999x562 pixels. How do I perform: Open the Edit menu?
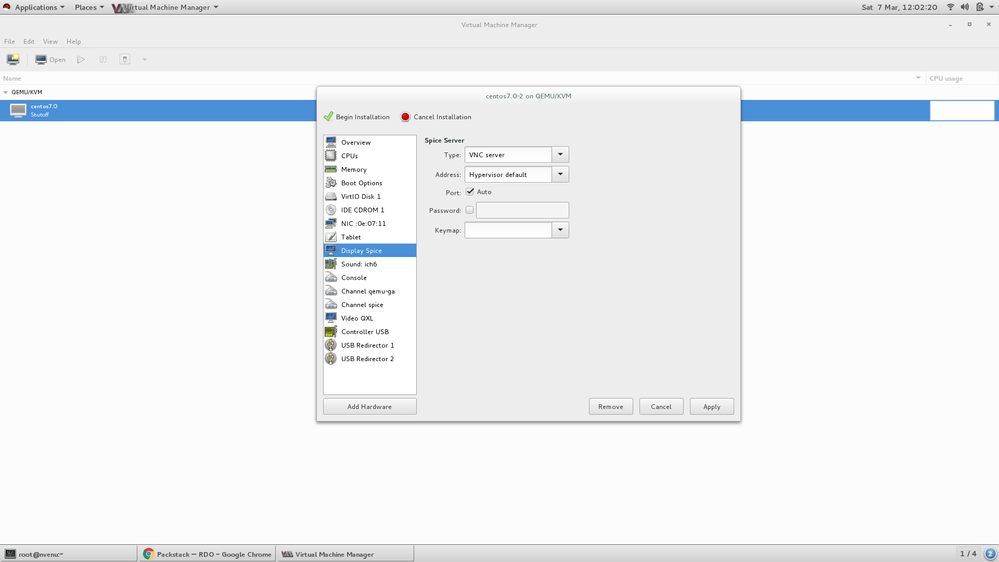point(29,42)
